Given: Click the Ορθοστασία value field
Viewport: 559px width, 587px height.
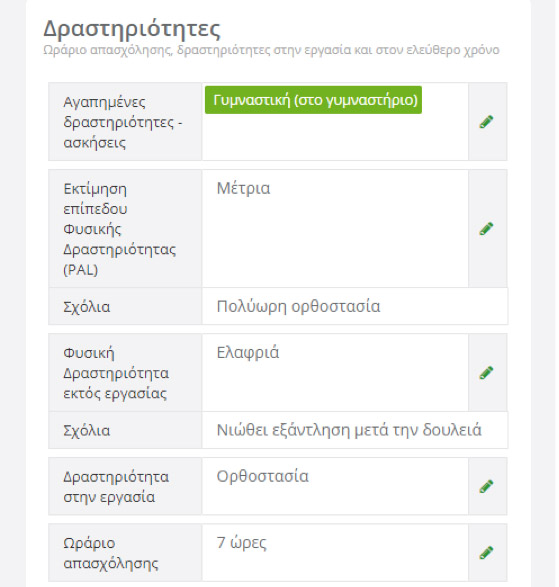Looking at the screenshot, I should click(x=262, y=477).
